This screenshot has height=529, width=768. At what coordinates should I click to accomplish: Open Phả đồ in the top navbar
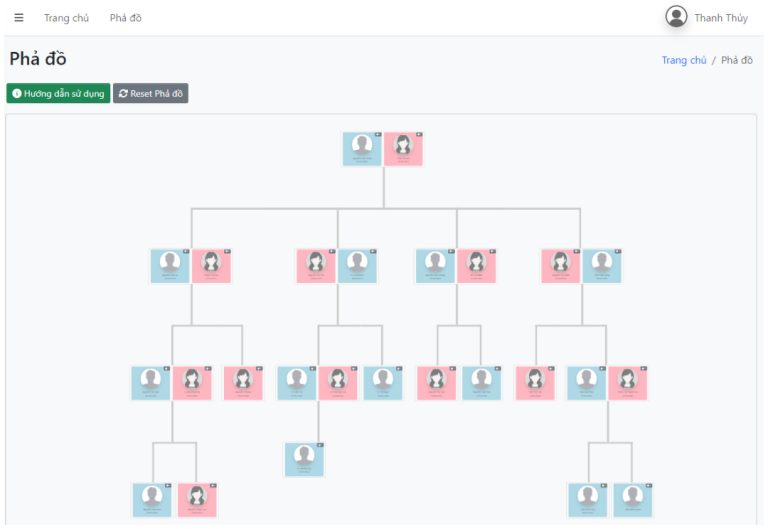coord(125,18)
